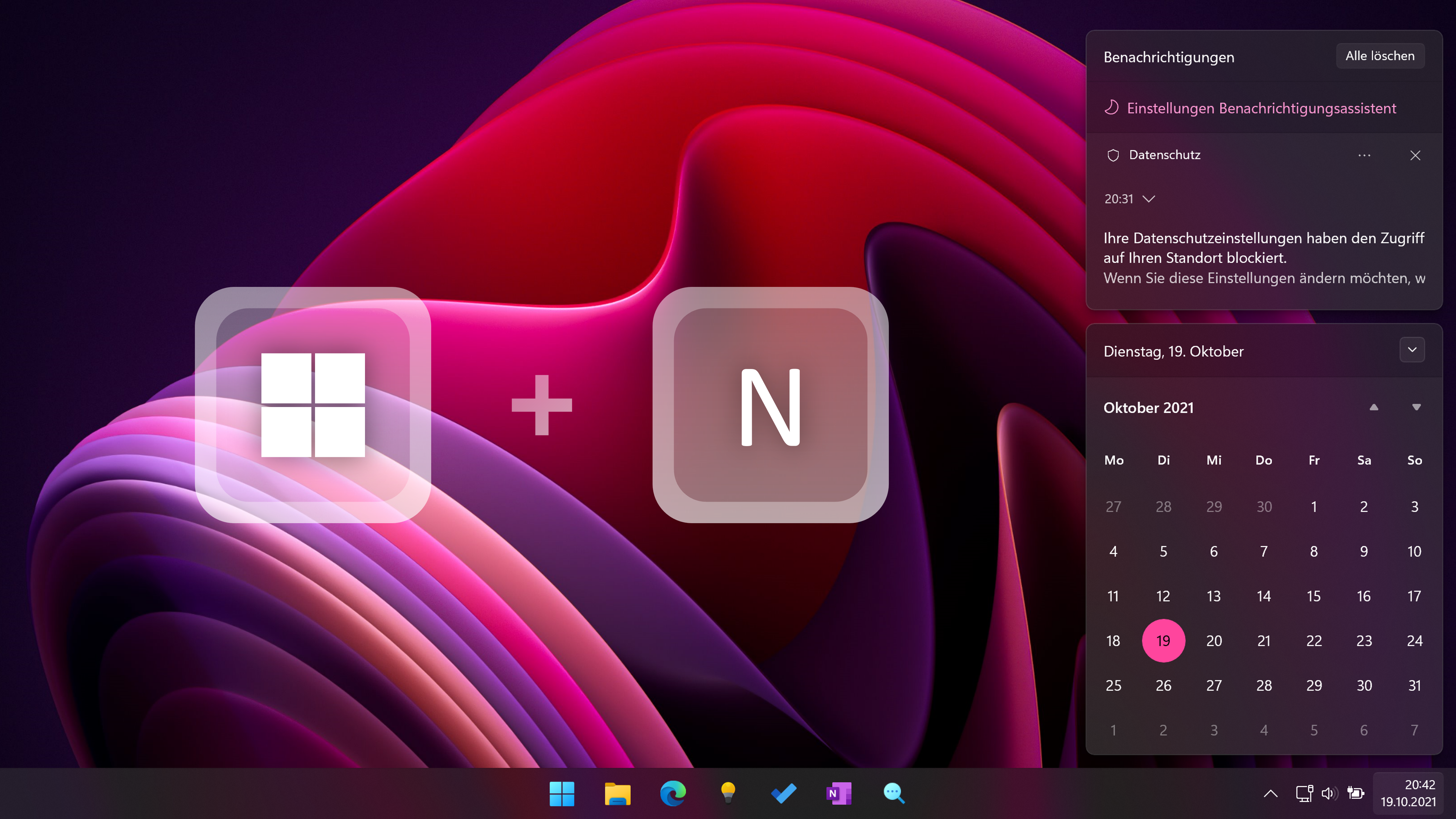1456x819 pixels.
Task: Go to previous month in calendar
Action: (1374, 408)
